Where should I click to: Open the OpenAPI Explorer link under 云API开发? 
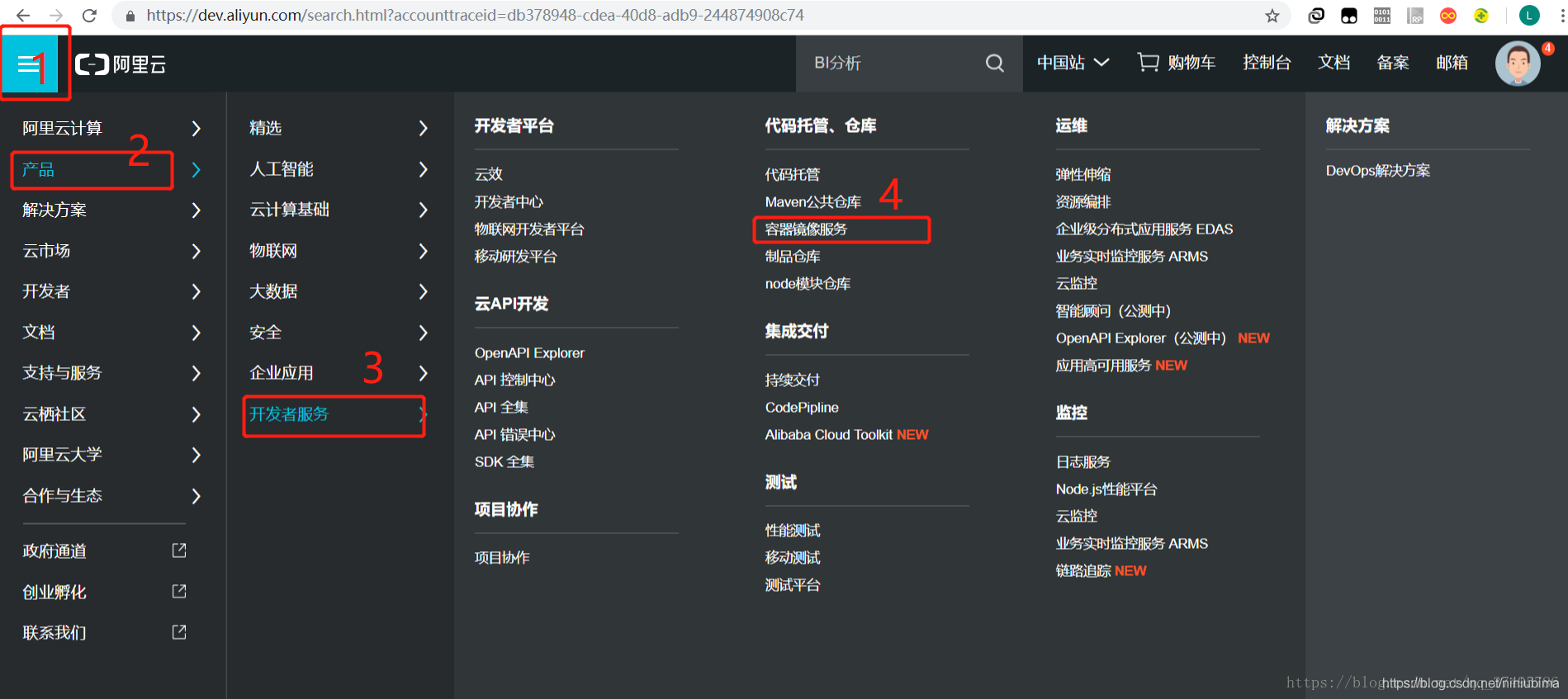[x=529, y=353]
